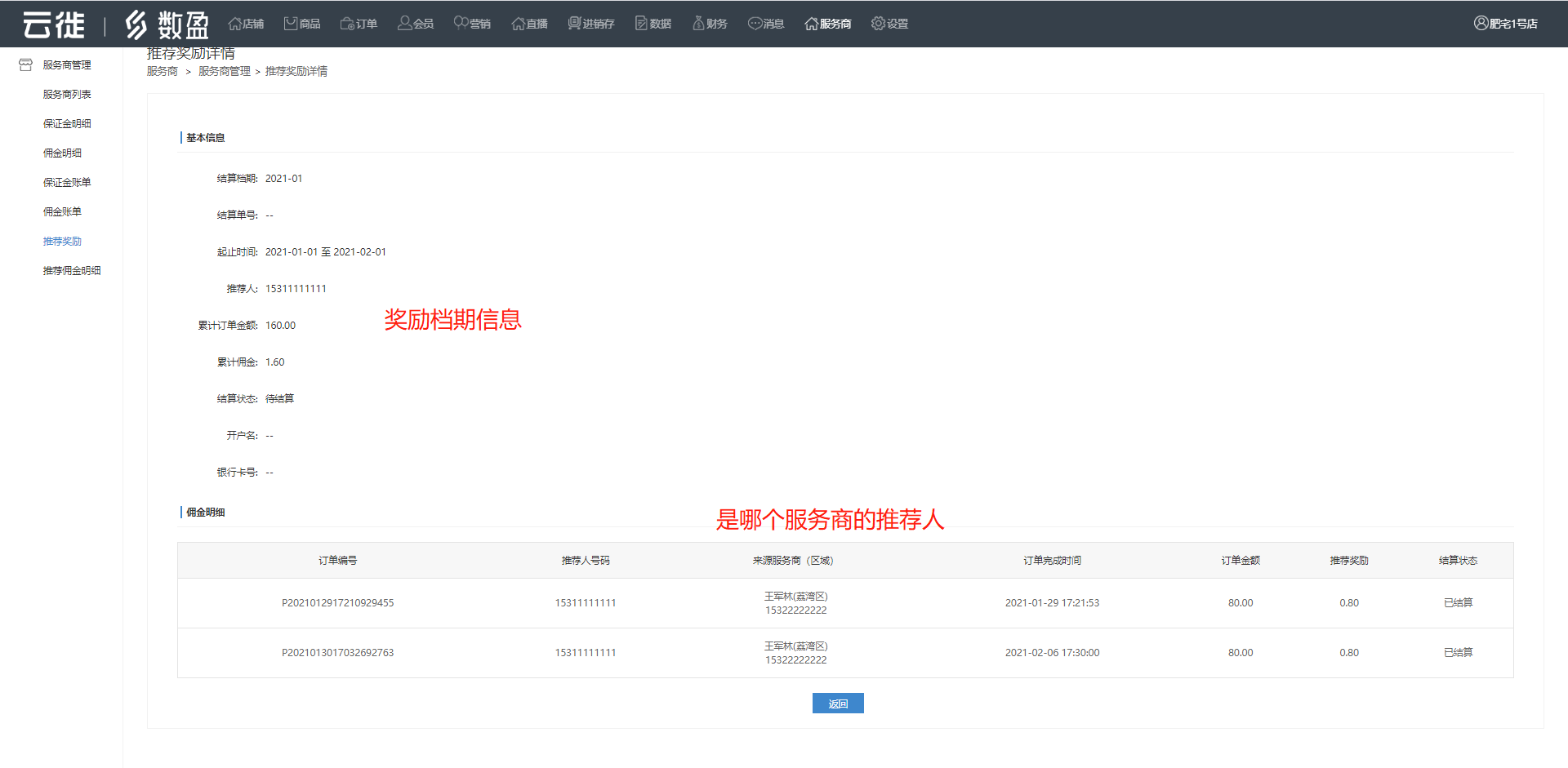Select 推荐佣金明细 in the sidebar
Image resolution: width=1568 pixels, height=768 pixels.
[x=72, y=270]
